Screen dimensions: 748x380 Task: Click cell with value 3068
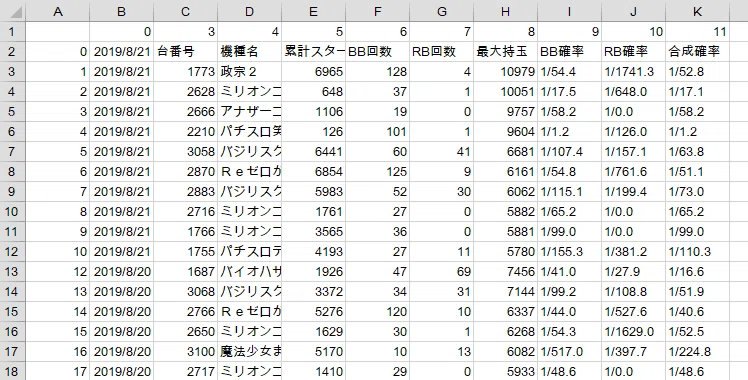186,292
